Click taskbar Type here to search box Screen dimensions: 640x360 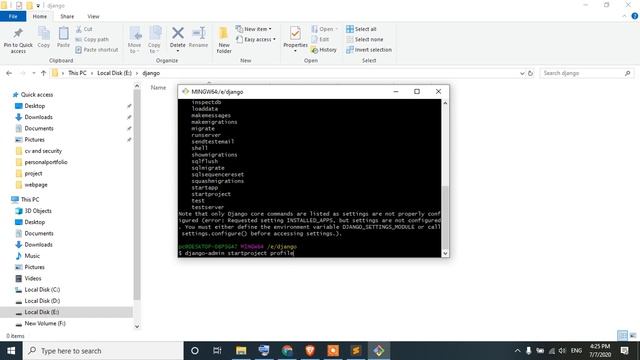(x=103, y=351)
